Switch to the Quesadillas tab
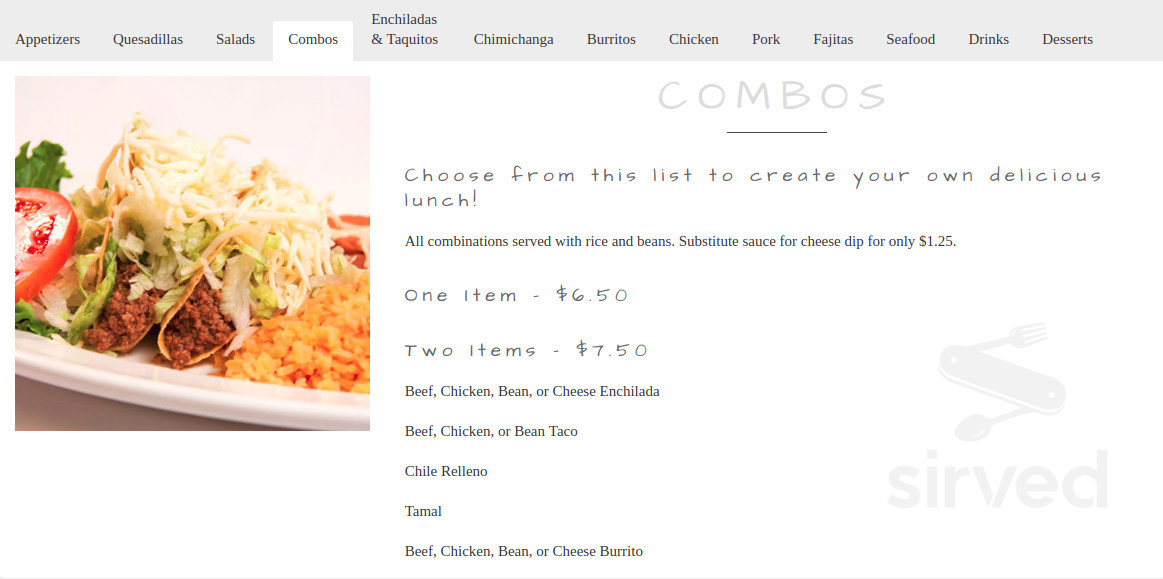This screenshot has height=579, width=1163. click(148, 40)
